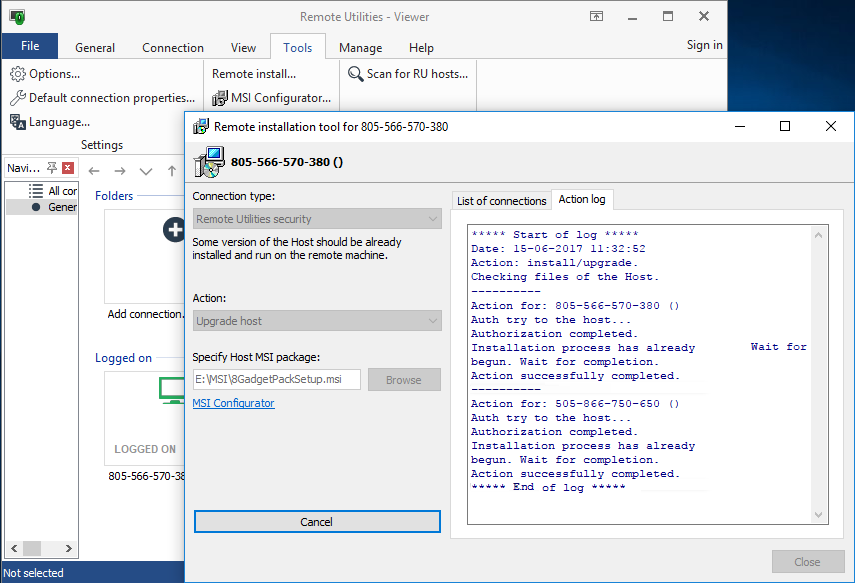Go up one level with up arrow
This screenshot has height=583, width=855.
172,171
